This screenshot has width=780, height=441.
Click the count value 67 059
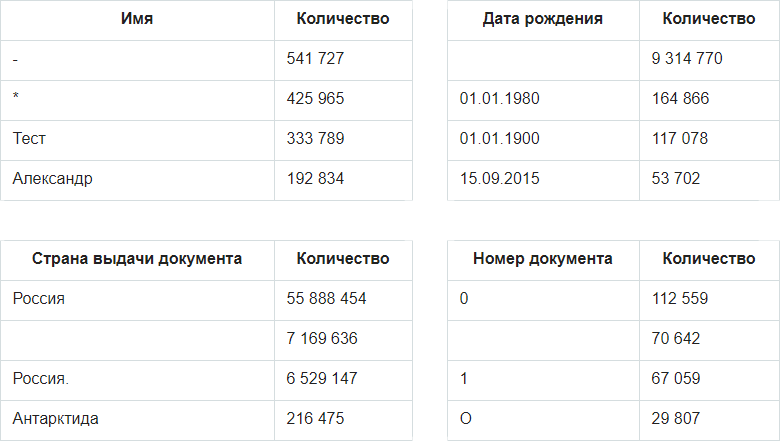pos(675,379)
